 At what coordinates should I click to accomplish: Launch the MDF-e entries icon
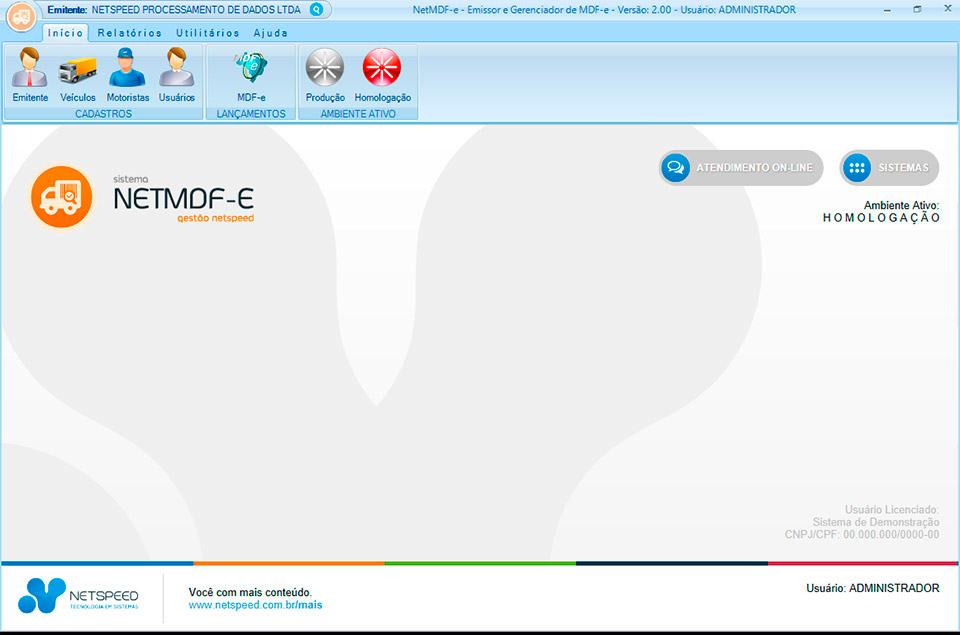tap(251, 75)
